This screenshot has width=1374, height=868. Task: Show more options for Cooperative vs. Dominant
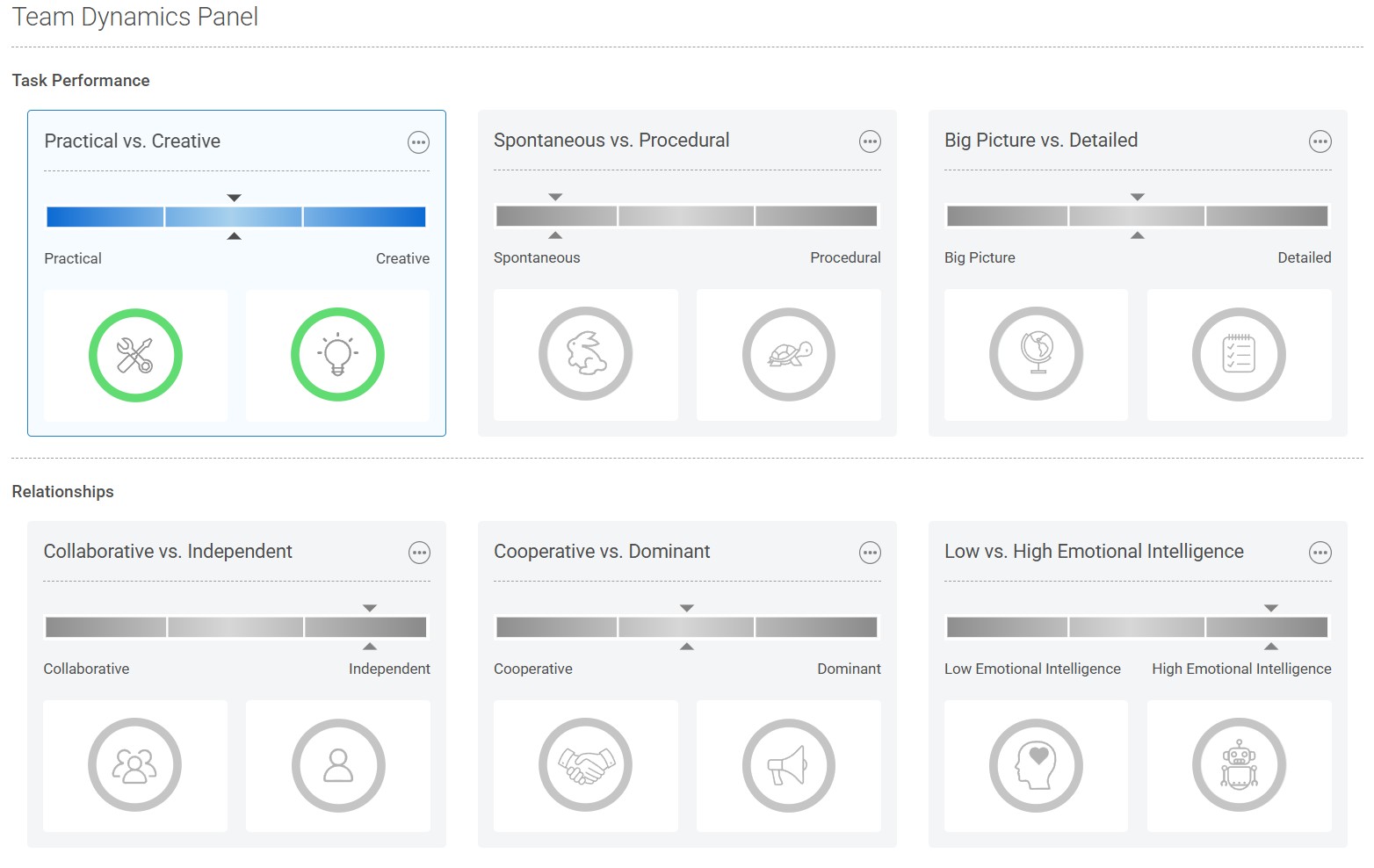[870, 553]
